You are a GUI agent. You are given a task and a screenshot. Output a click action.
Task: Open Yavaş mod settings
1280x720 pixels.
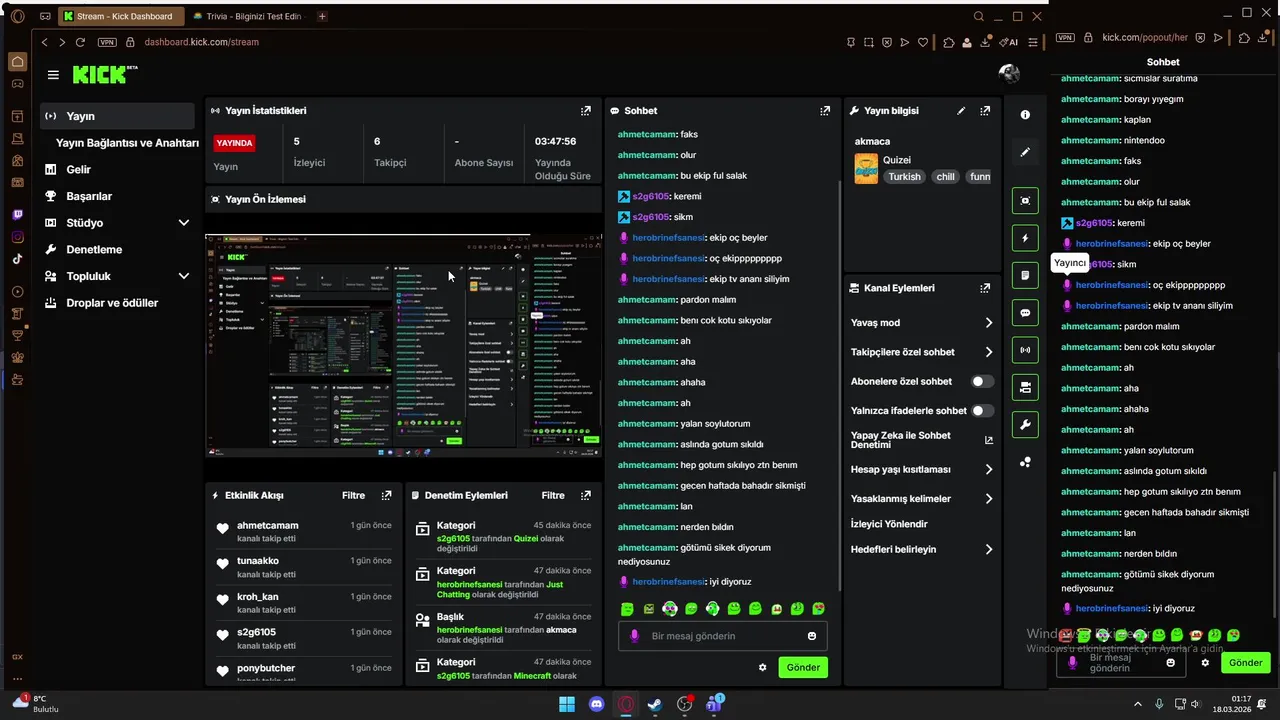pos(921,323)
